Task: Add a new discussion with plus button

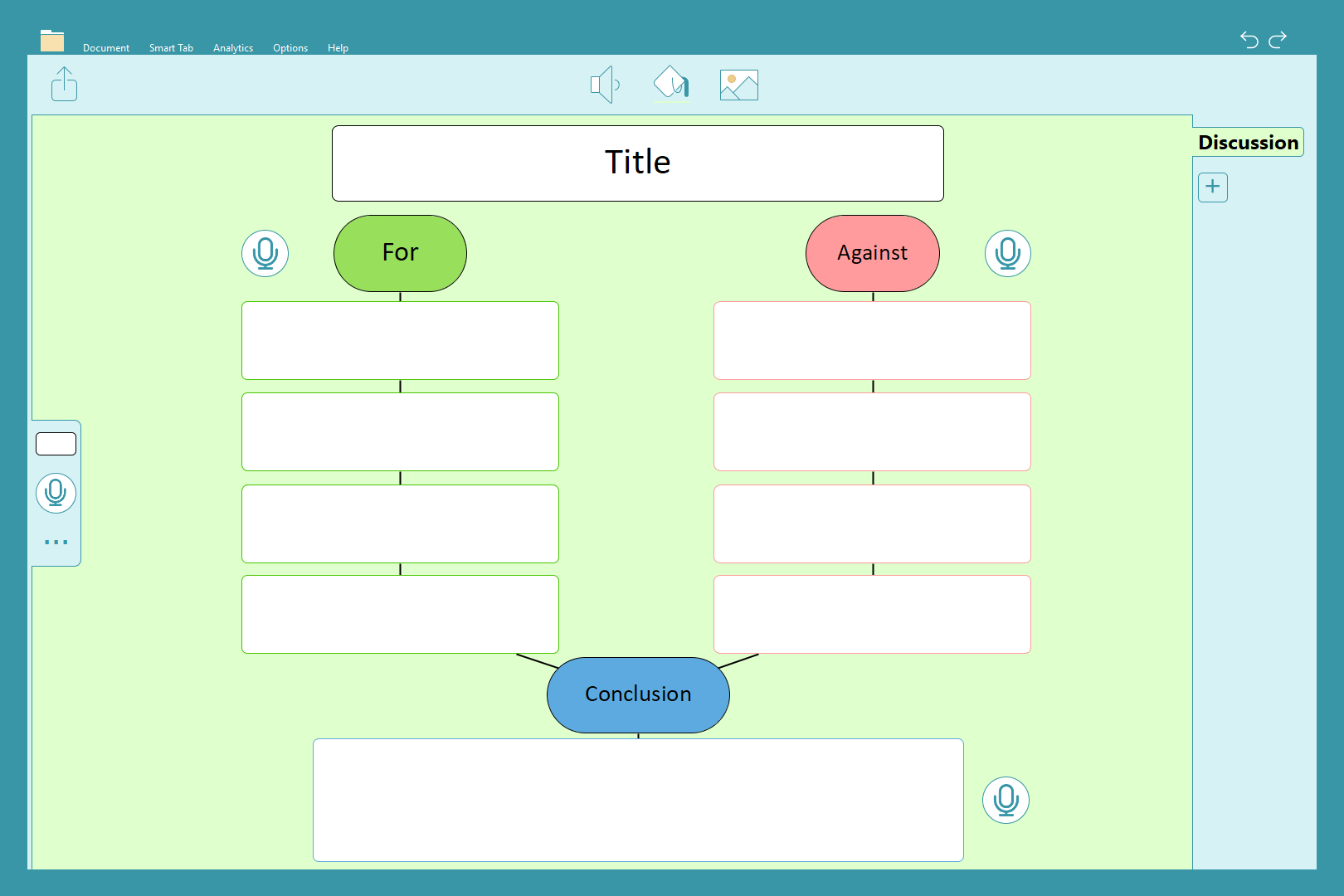Action: [1212, 187]
